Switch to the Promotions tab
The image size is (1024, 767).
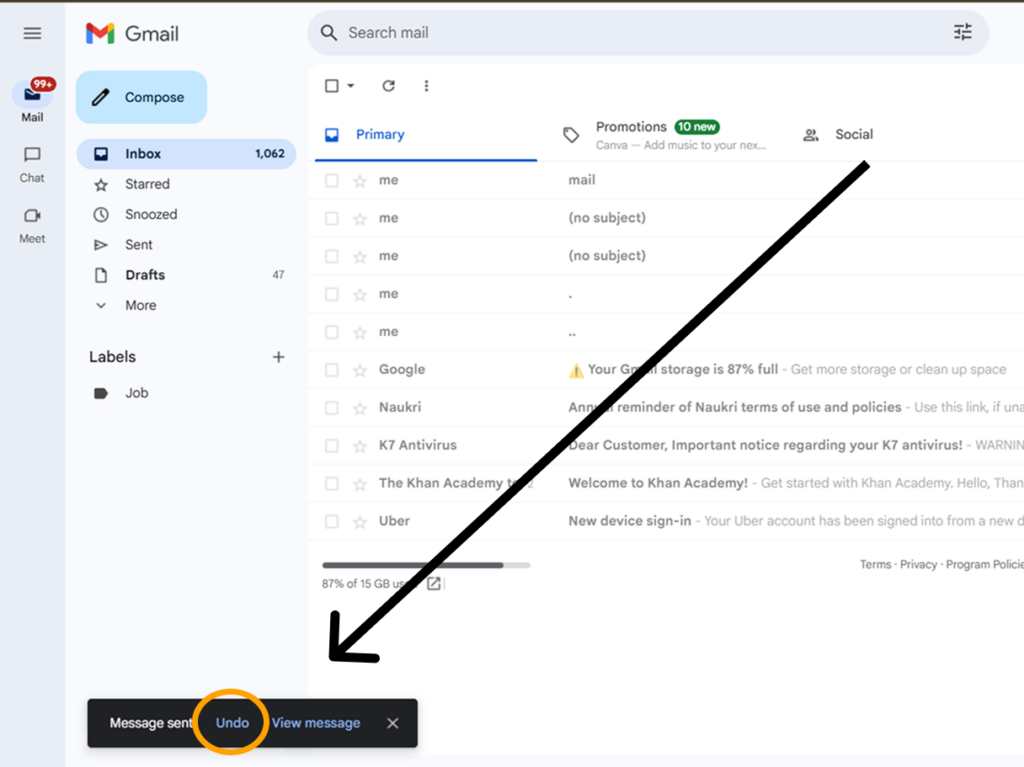tap(664, 135)
